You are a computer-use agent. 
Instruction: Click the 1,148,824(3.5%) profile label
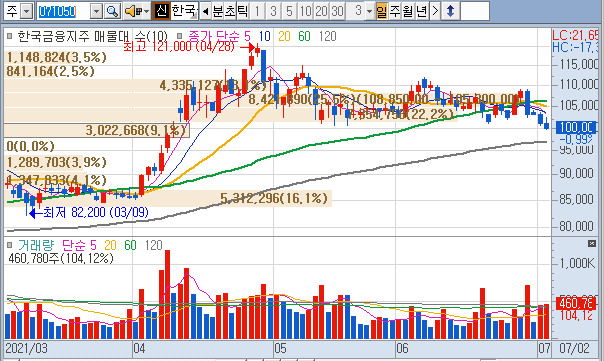pos(57,57)
